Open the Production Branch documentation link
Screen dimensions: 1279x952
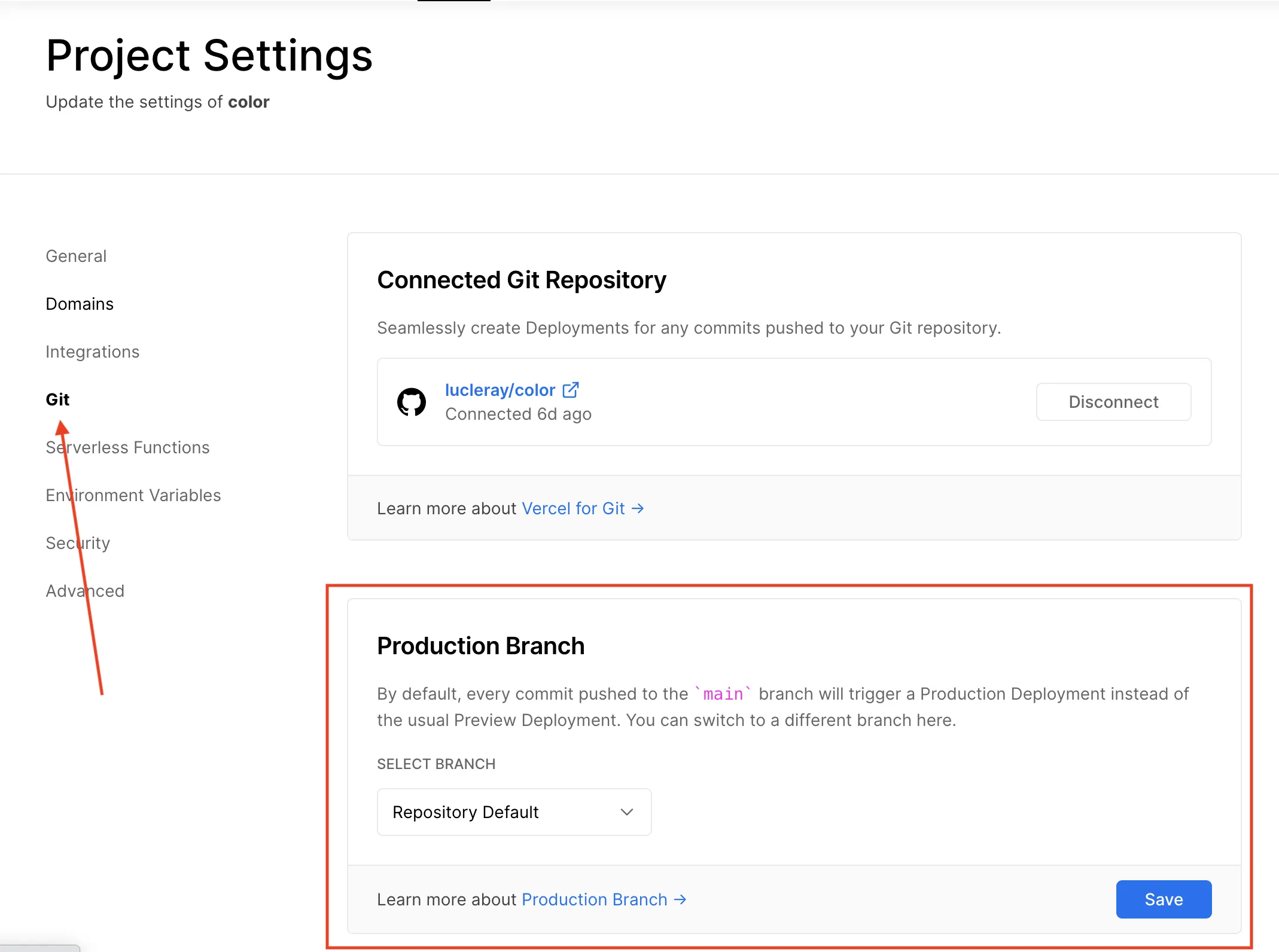(594, 899)
